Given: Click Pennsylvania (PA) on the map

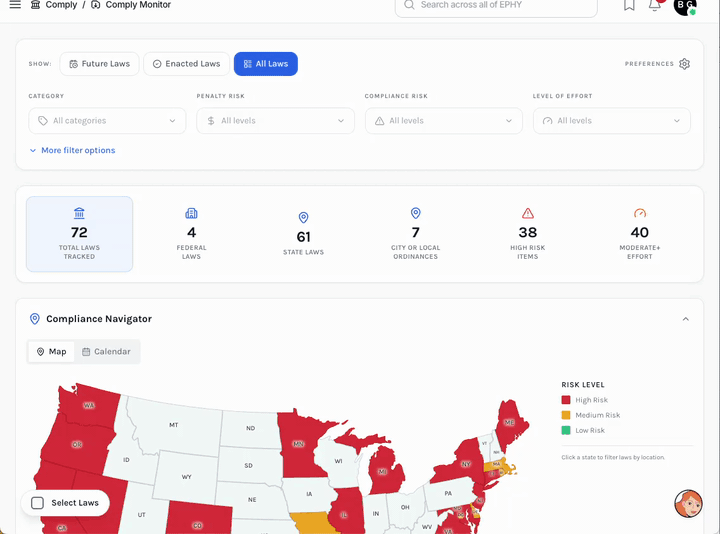Looking at the screenshot, I should (448, 493).
